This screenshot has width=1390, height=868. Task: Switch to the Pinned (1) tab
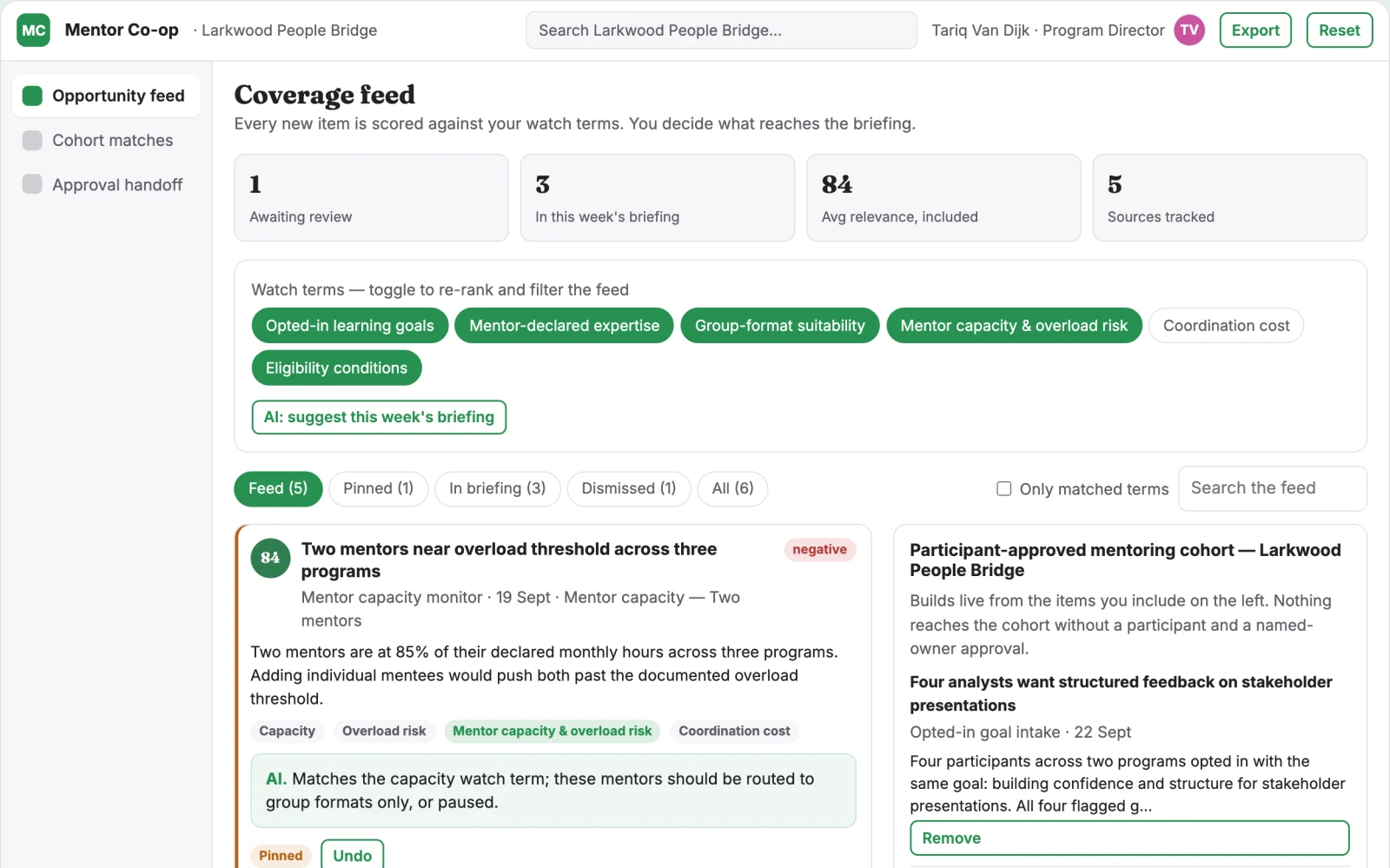[378, 488]
